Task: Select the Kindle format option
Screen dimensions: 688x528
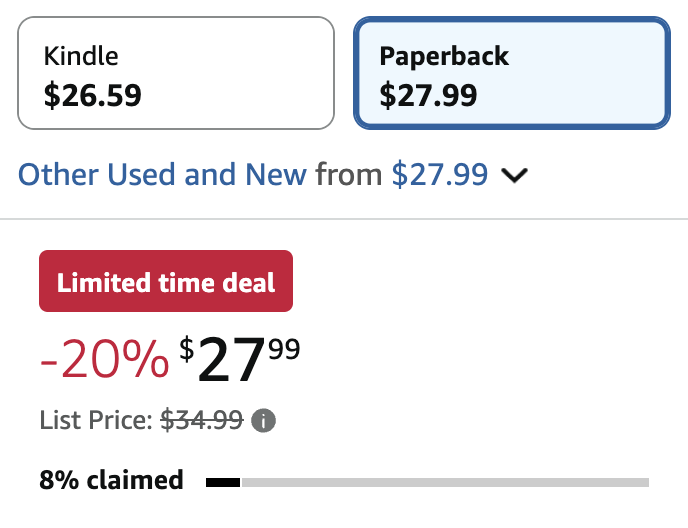Action: (176, 73)
